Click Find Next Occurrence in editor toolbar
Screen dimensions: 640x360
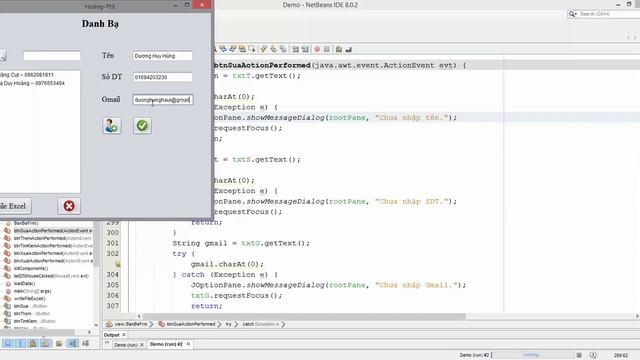(233, 49)
